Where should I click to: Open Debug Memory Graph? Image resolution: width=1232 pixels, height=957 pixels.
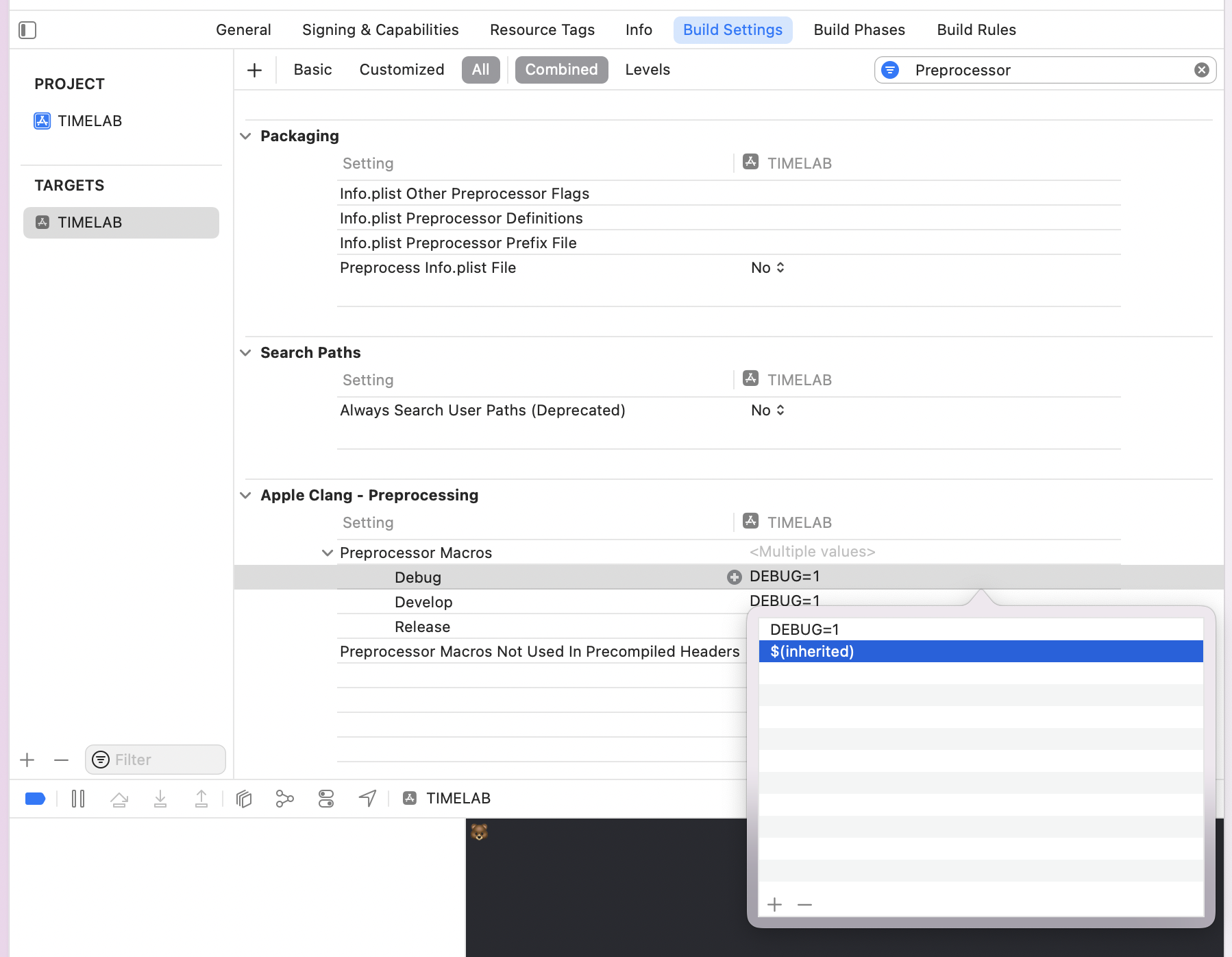pos(285,799)
